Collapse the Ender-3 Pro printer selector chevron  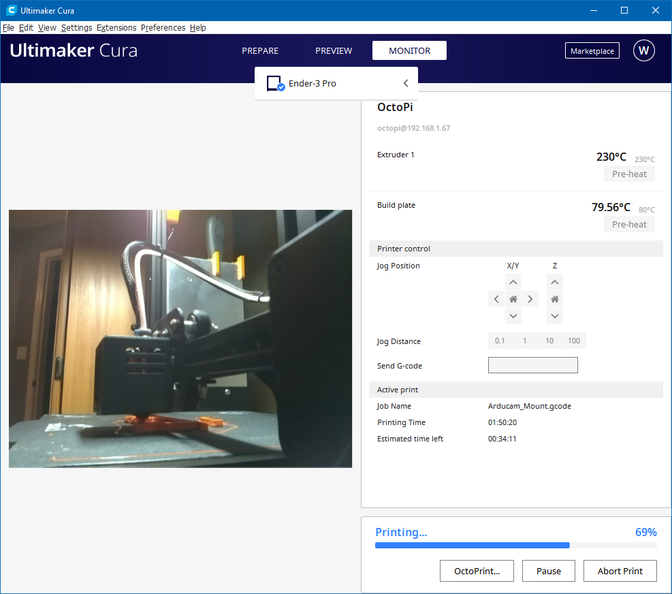click(x=405, y=83)
